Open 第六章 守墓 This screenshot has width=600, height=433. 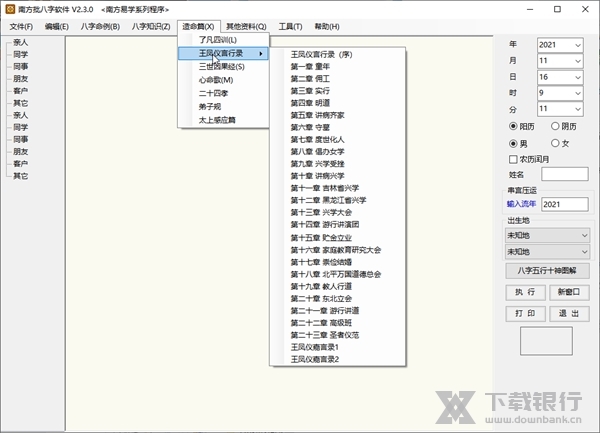338,127
